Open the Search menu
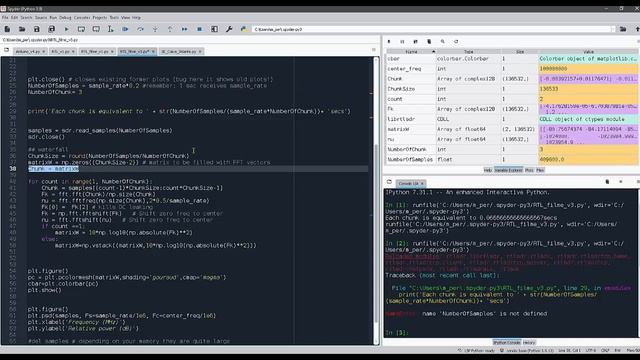This screenshot has width=640, height=360. pyautogui.click(x=26, y=18)
